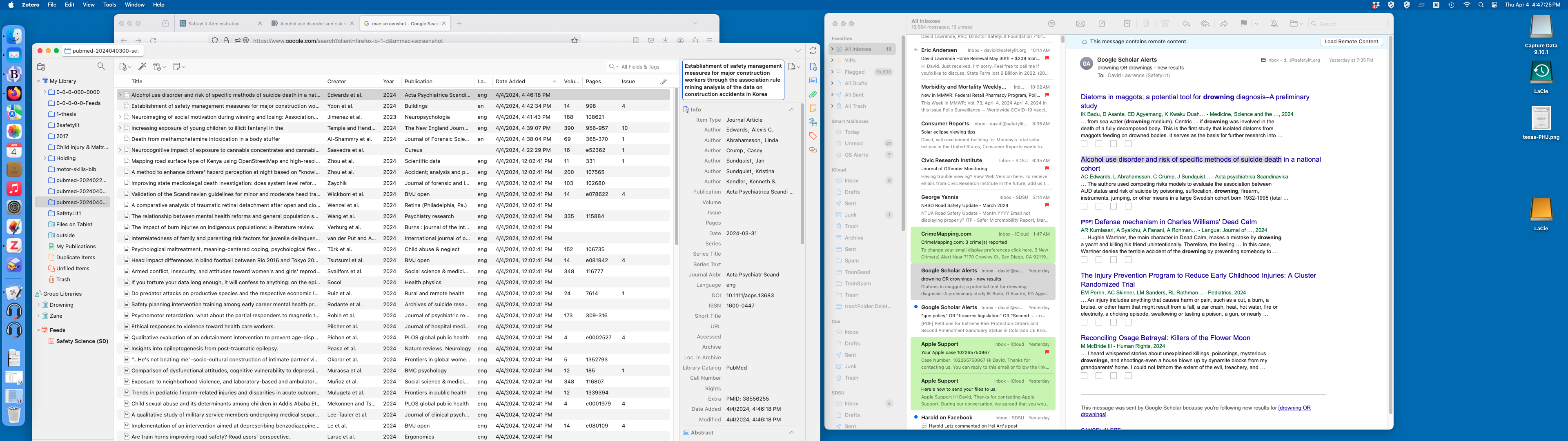1568x441 pixels.
Task: Click Zotero's New Collection icon
Action: pyautogui.click(x=41, y=67)
